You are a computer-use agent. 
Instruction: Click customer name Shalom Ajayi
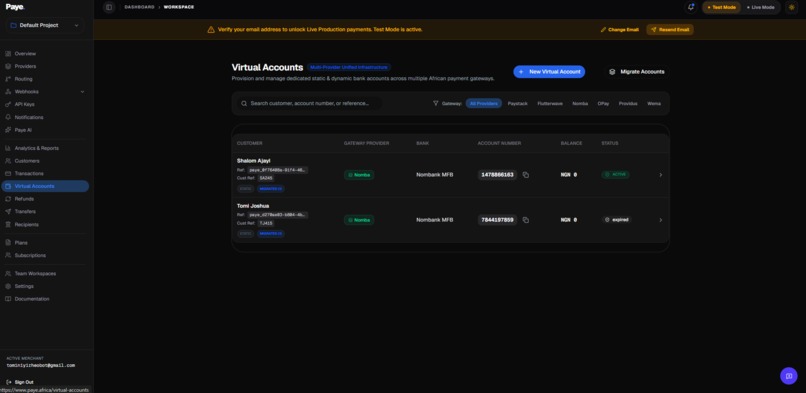pos(253,161)
